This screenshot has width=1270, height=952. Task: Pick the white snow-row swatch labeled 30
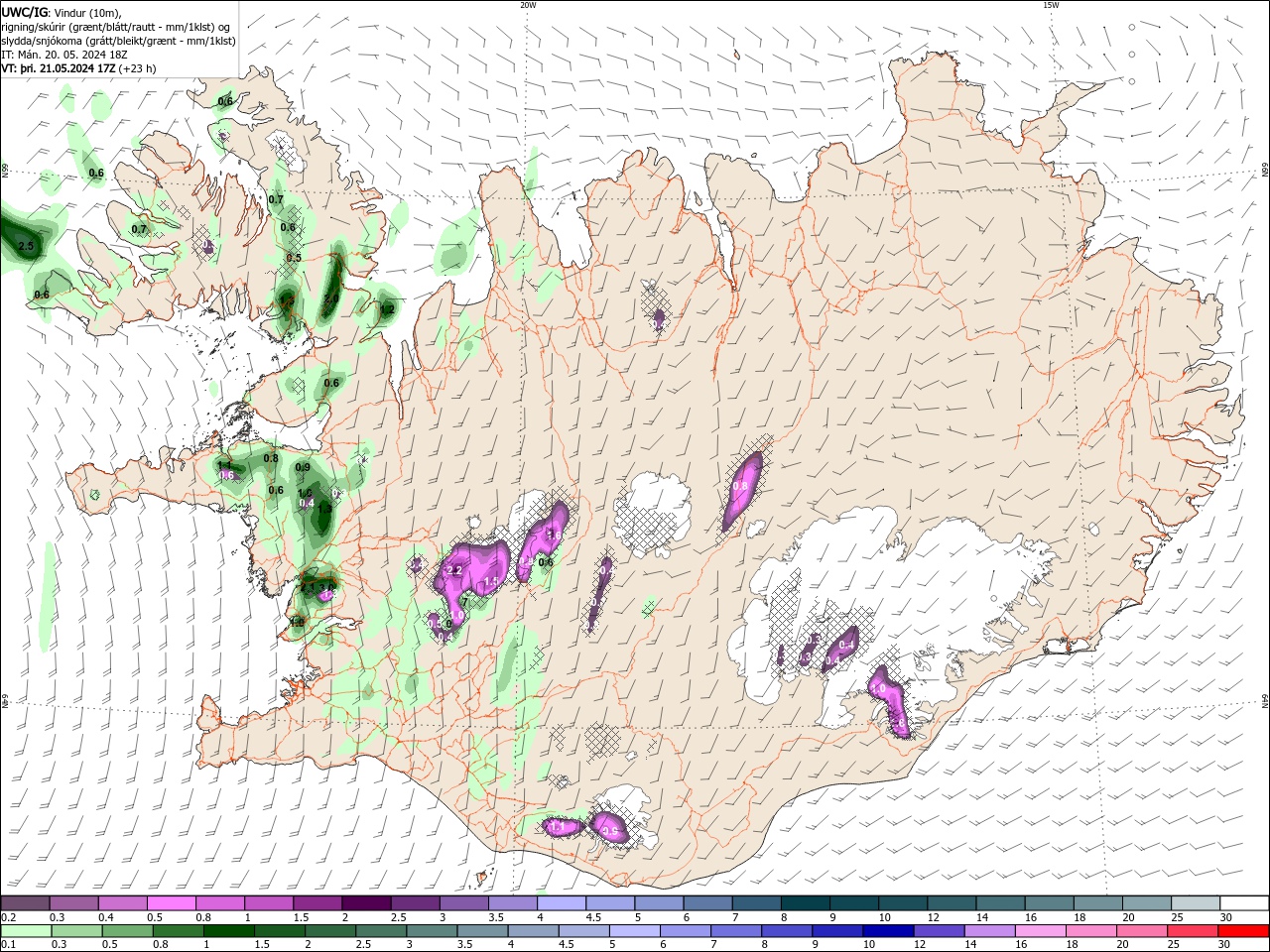pyautogui.click(x=1244, y=903)
